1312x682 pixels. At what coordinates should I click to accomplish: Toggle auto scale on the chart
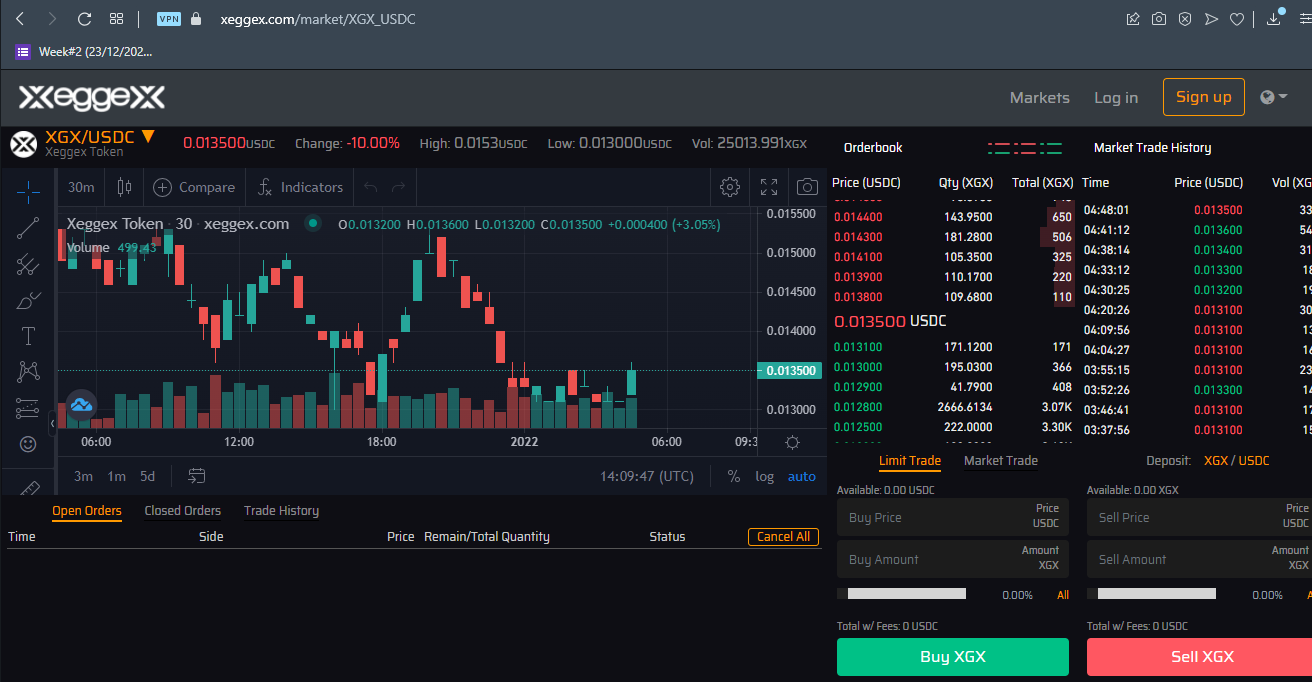(x=802, y=476)
